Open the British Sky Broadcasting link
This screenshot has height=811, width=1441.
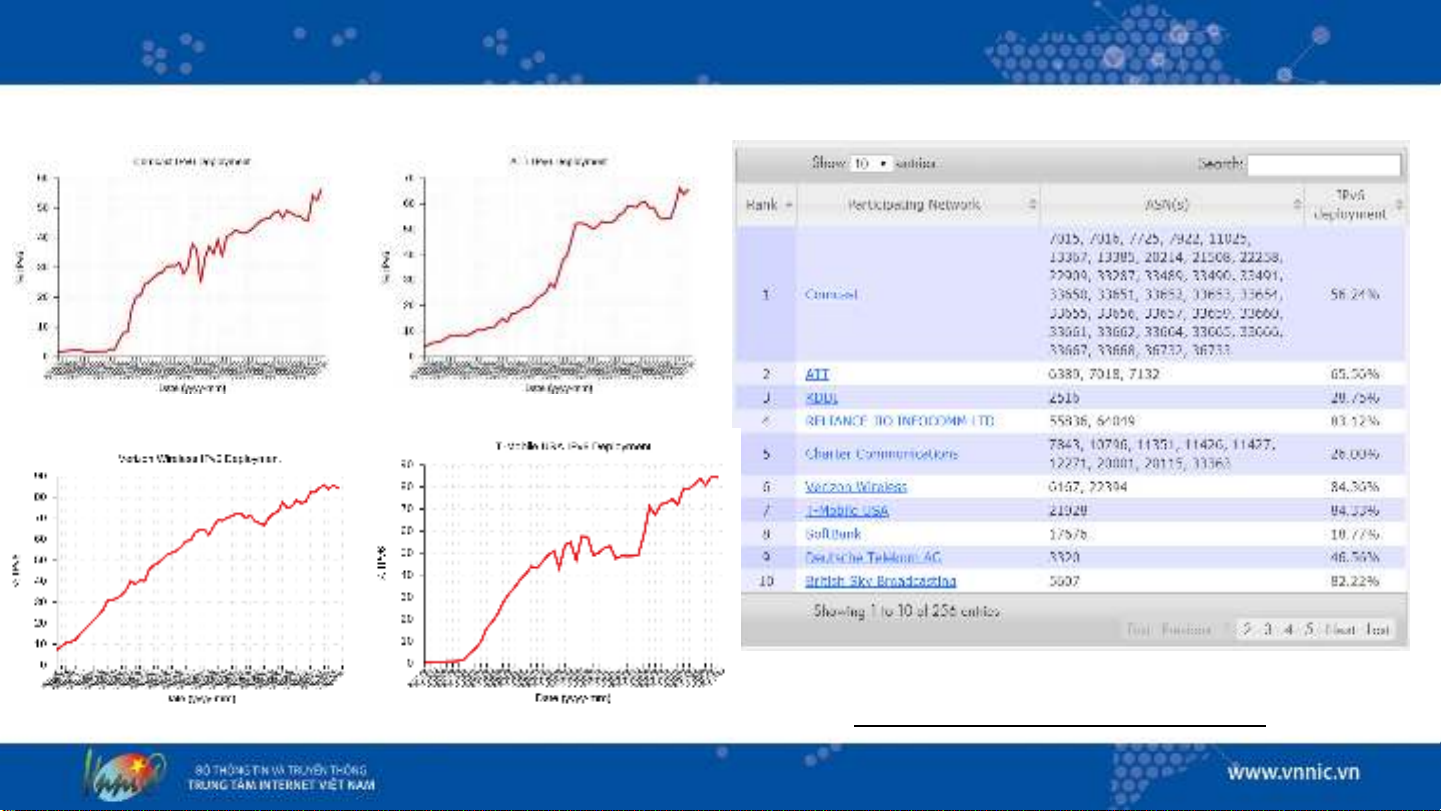coord(880,581)
